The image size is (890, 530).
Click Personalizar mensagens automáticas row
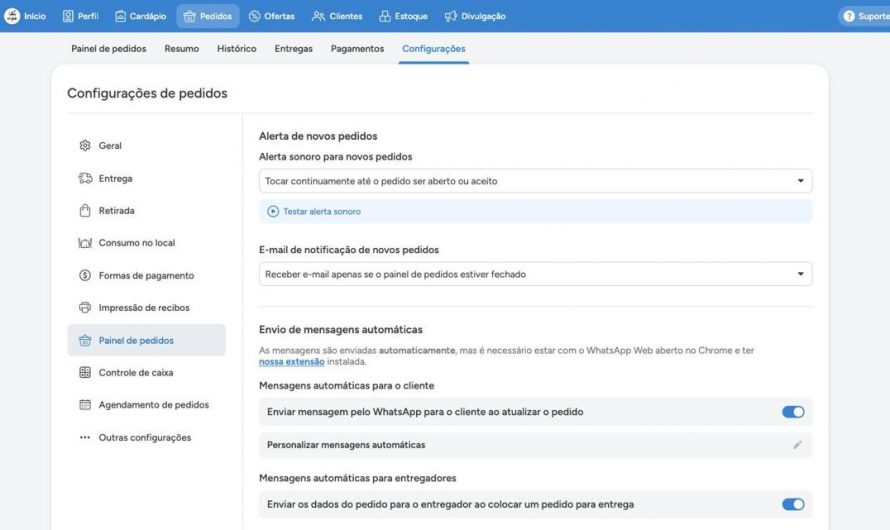tap(535, 445)
